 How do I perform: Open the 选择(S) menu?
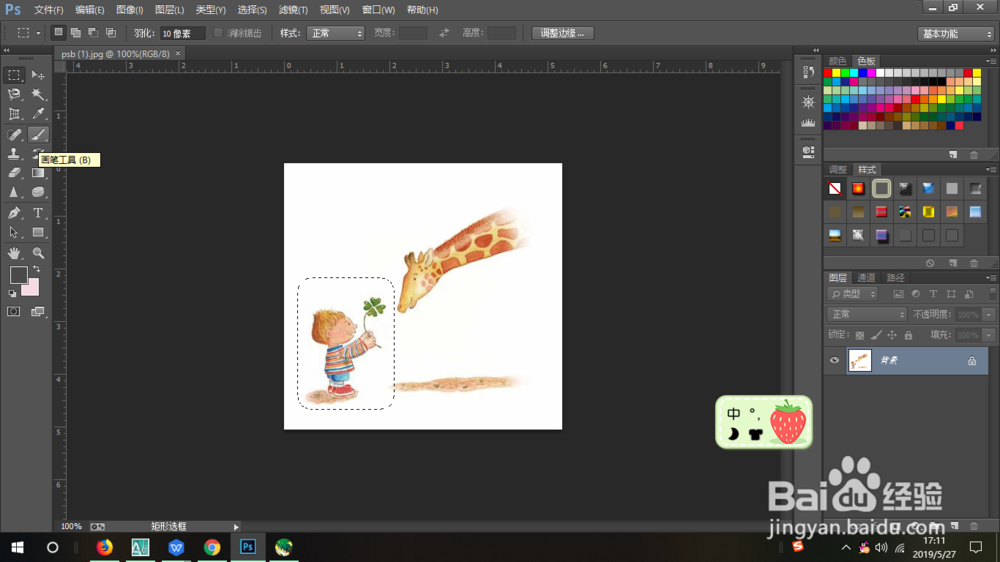252,10
